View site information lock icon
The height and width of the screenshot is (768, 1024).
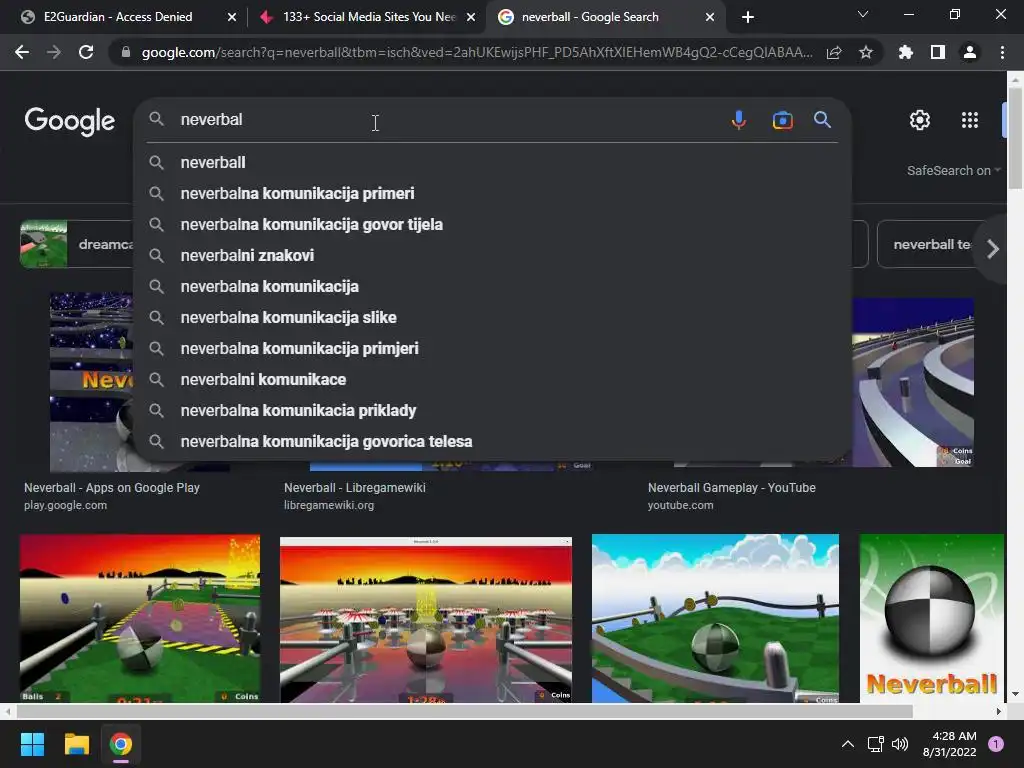[126, 52]
